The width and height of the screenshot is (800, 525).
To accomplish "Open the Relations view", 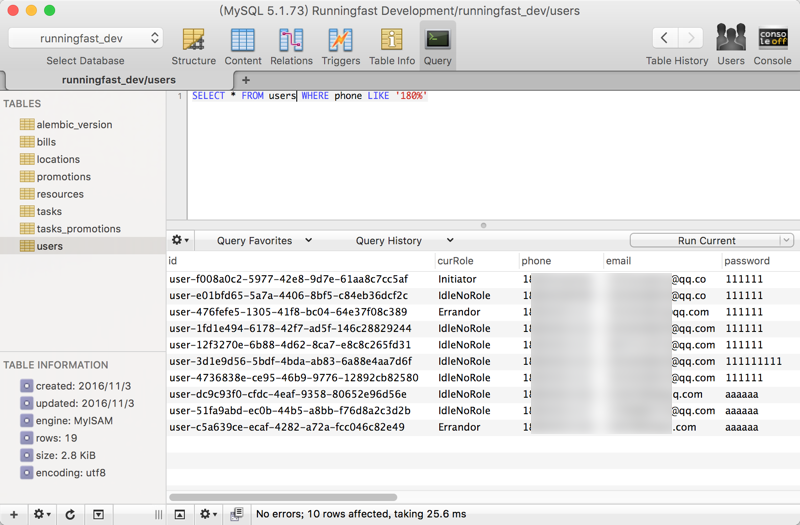I will pyautogui.click(x=291, y=47).
